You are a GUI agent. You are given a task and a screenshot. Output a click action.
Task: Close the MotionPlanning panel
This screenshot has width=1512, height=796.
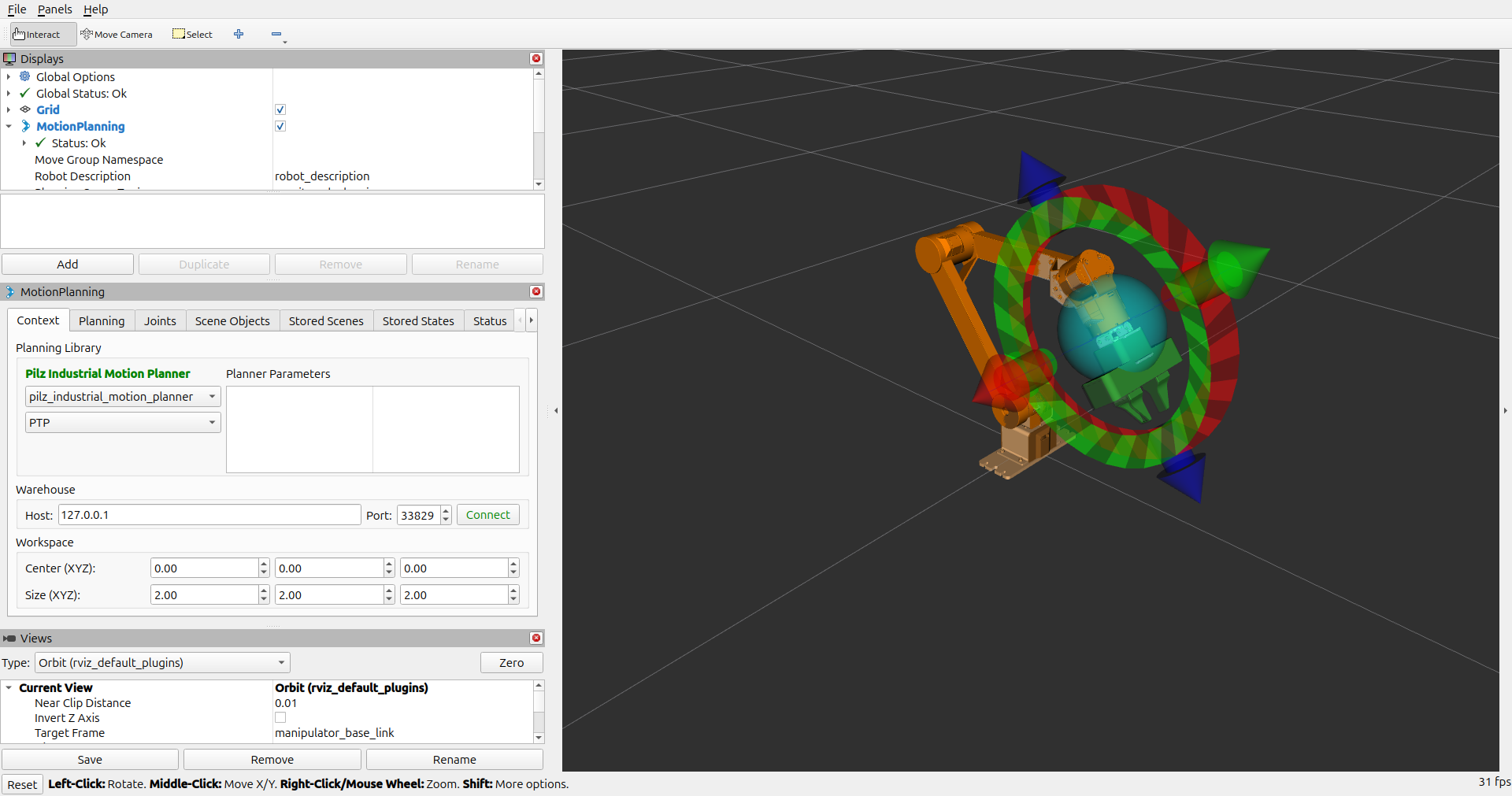click(x=536, y=291)
